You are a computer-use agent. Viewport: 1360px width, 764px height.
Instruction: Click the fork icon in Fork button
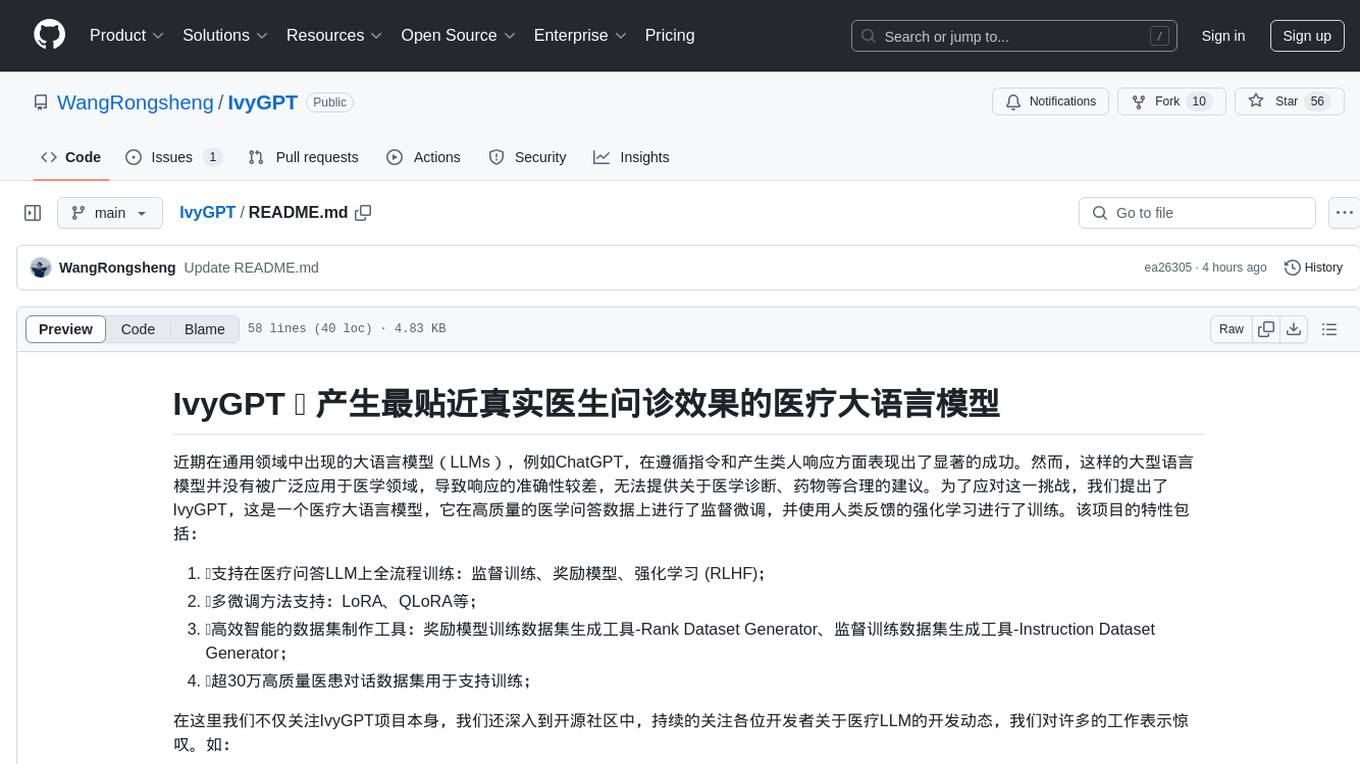(x=1139, y=102)
